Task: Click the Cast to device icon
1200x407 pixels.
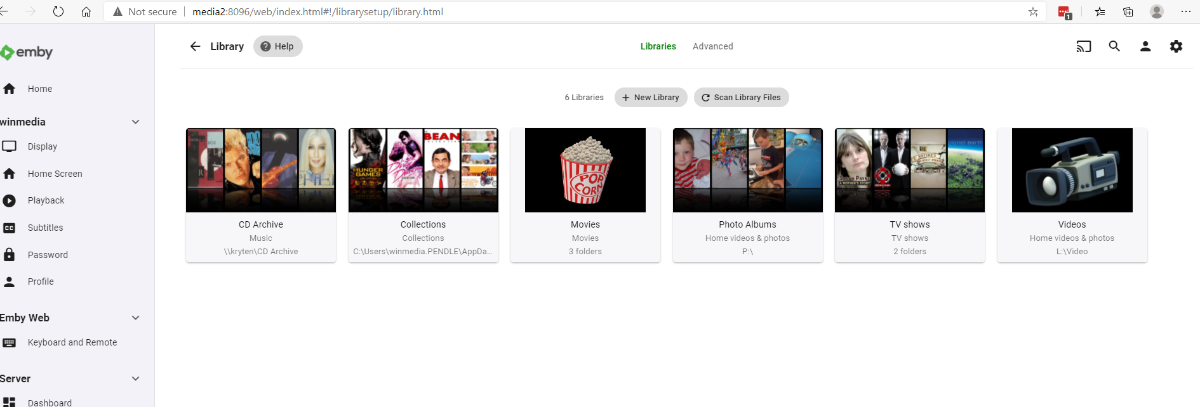Action: click(1083, 46)
